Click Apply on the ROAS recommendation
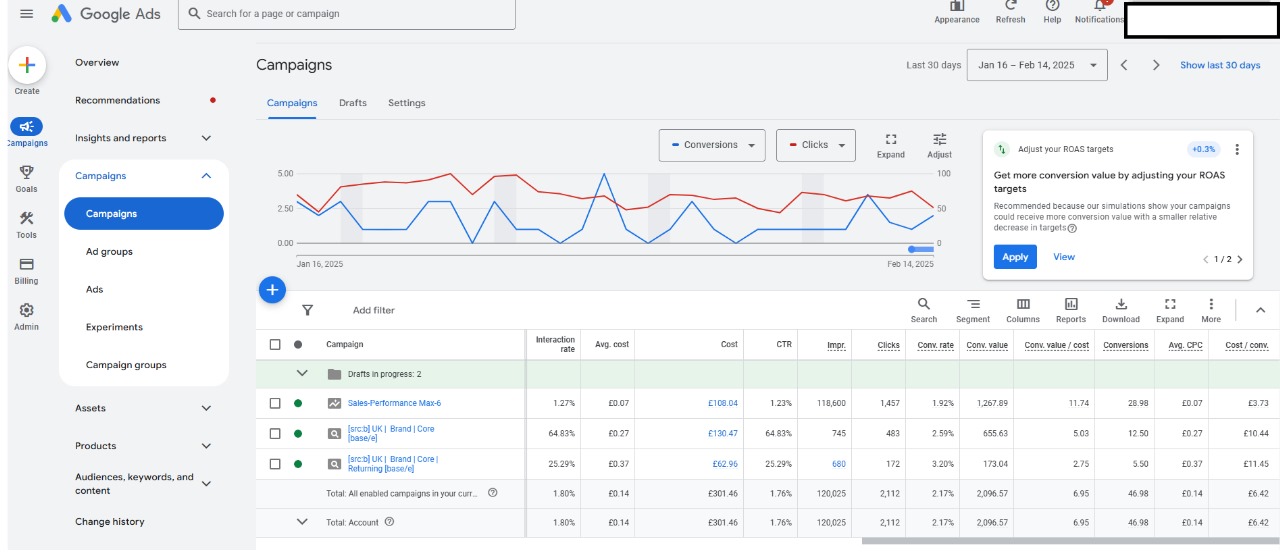This screenshot has width=1280, height=553. [x=1015, y=257]
